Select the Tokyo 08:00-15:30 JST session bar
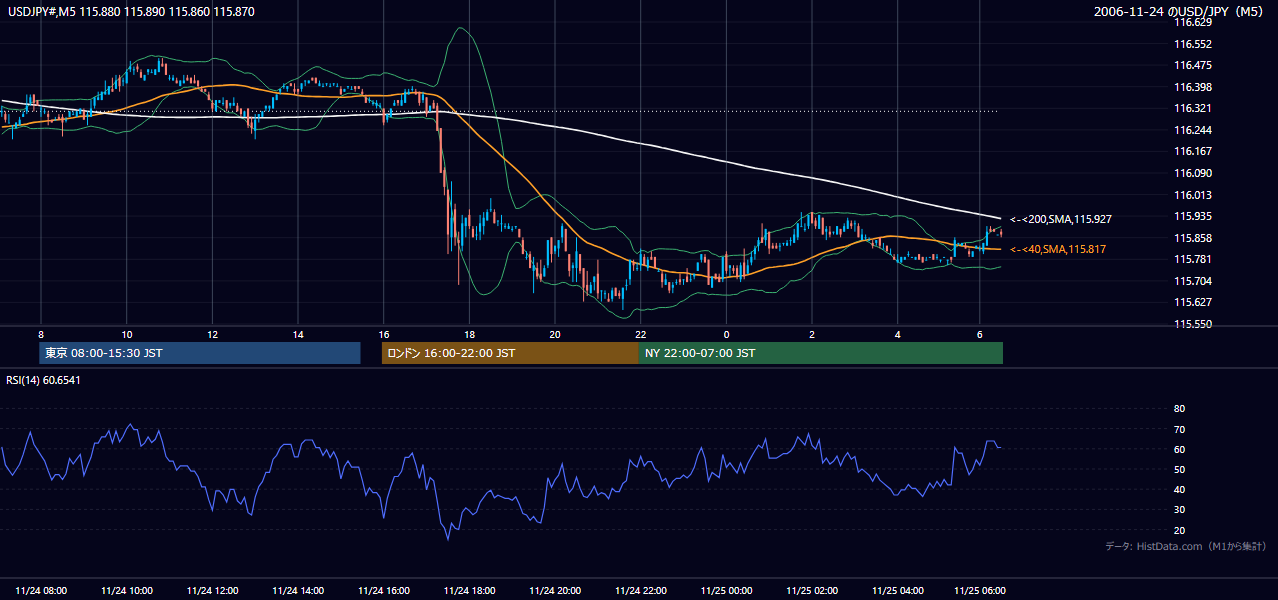This screenshot has width=1278, height=600. (x=200, y=353)
